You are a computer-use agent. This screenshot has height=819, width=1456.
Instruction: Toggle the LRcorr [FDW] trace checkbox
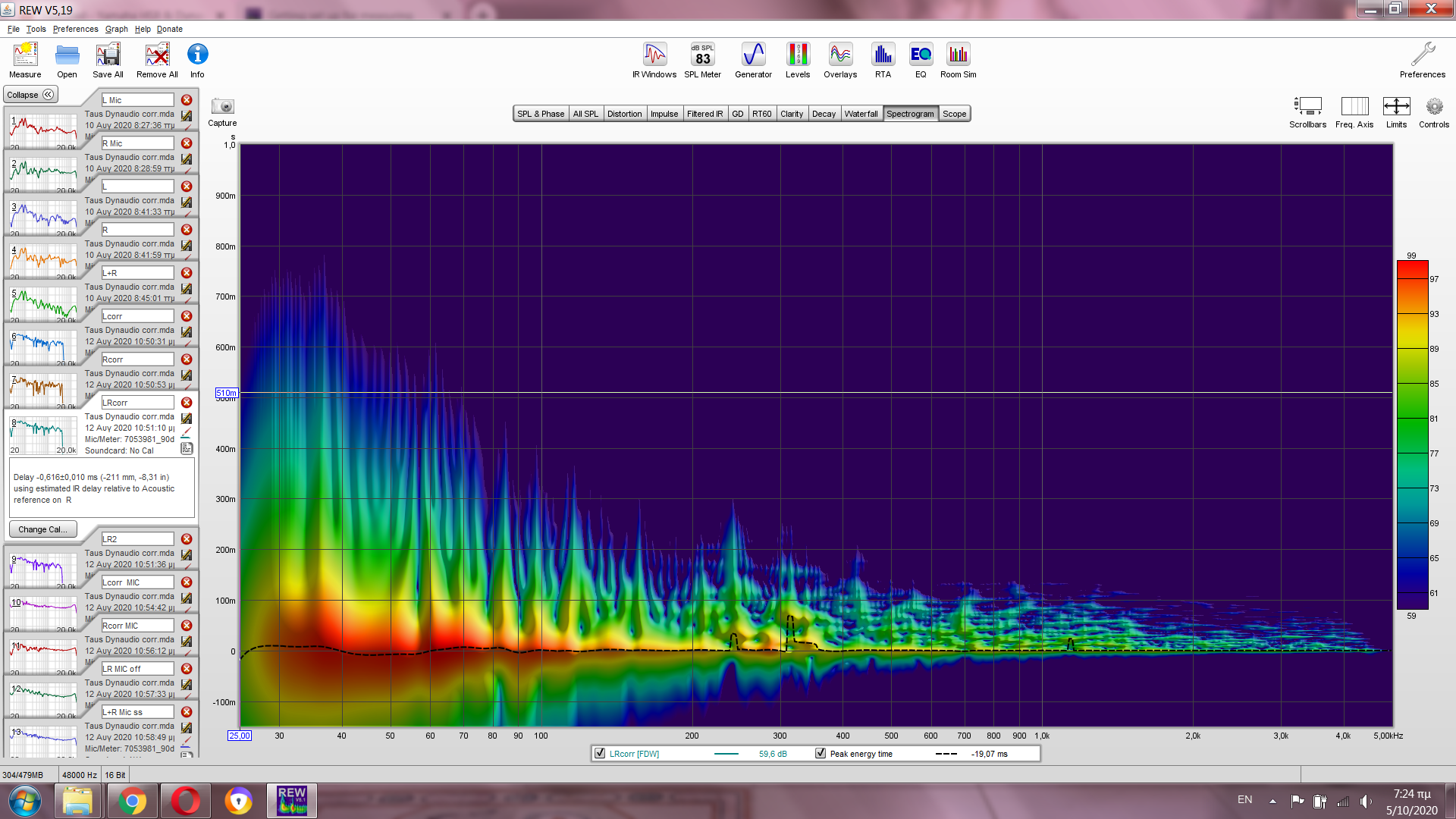pos(600,754)
